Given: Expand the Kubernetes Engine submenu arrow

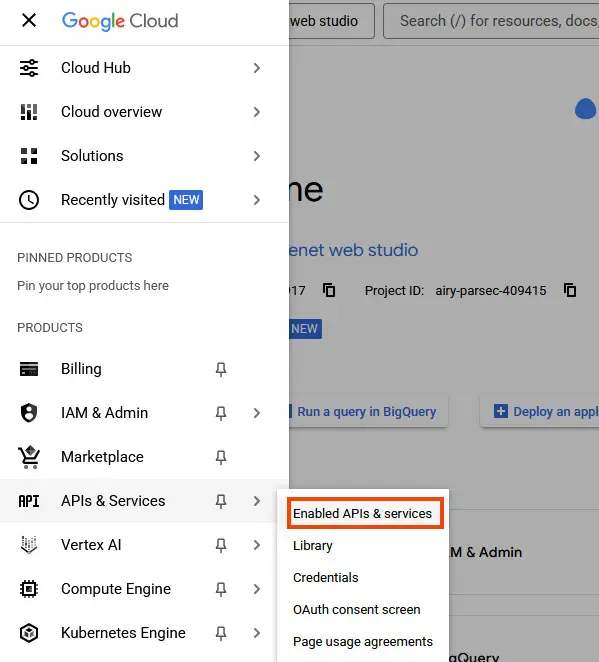Looking at the screenshot, I should [x=257, y=633].
